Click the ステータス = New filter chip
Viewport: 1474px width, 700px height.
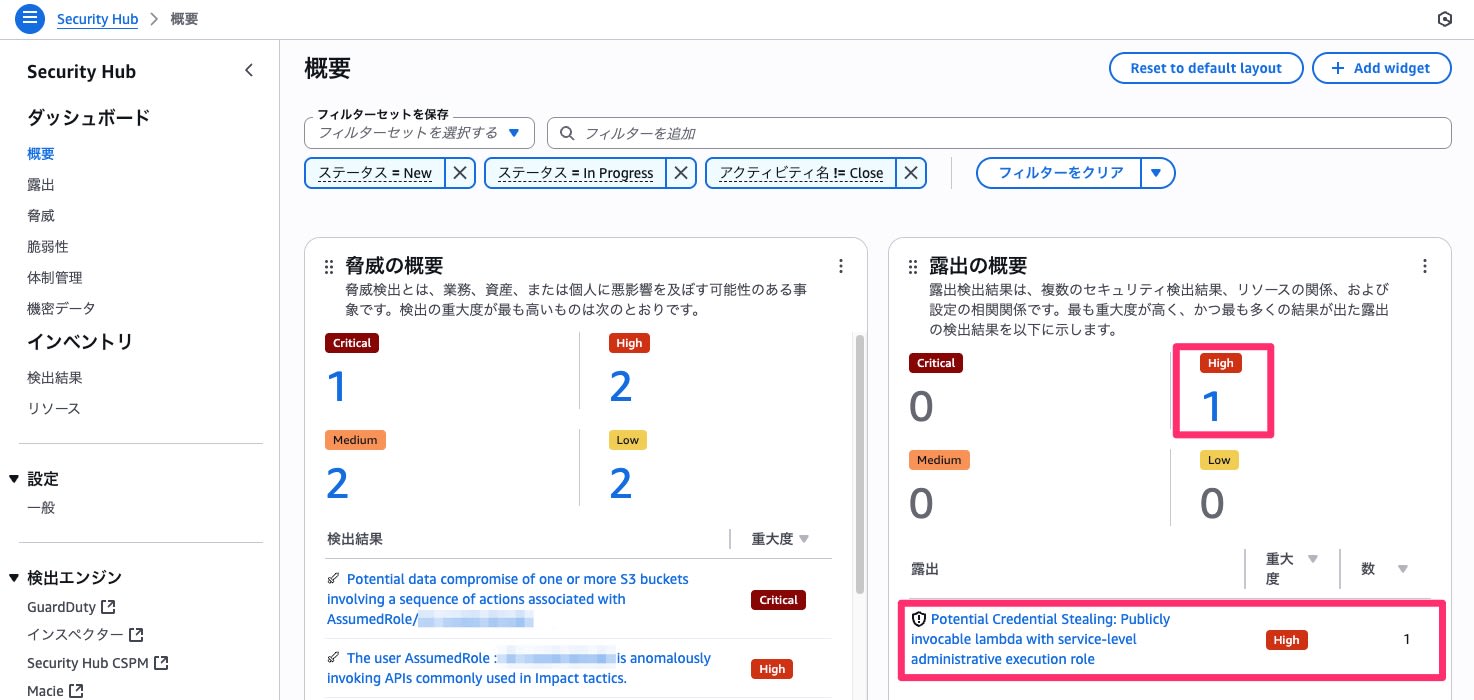pyautogui.click(x=375, y=173)
